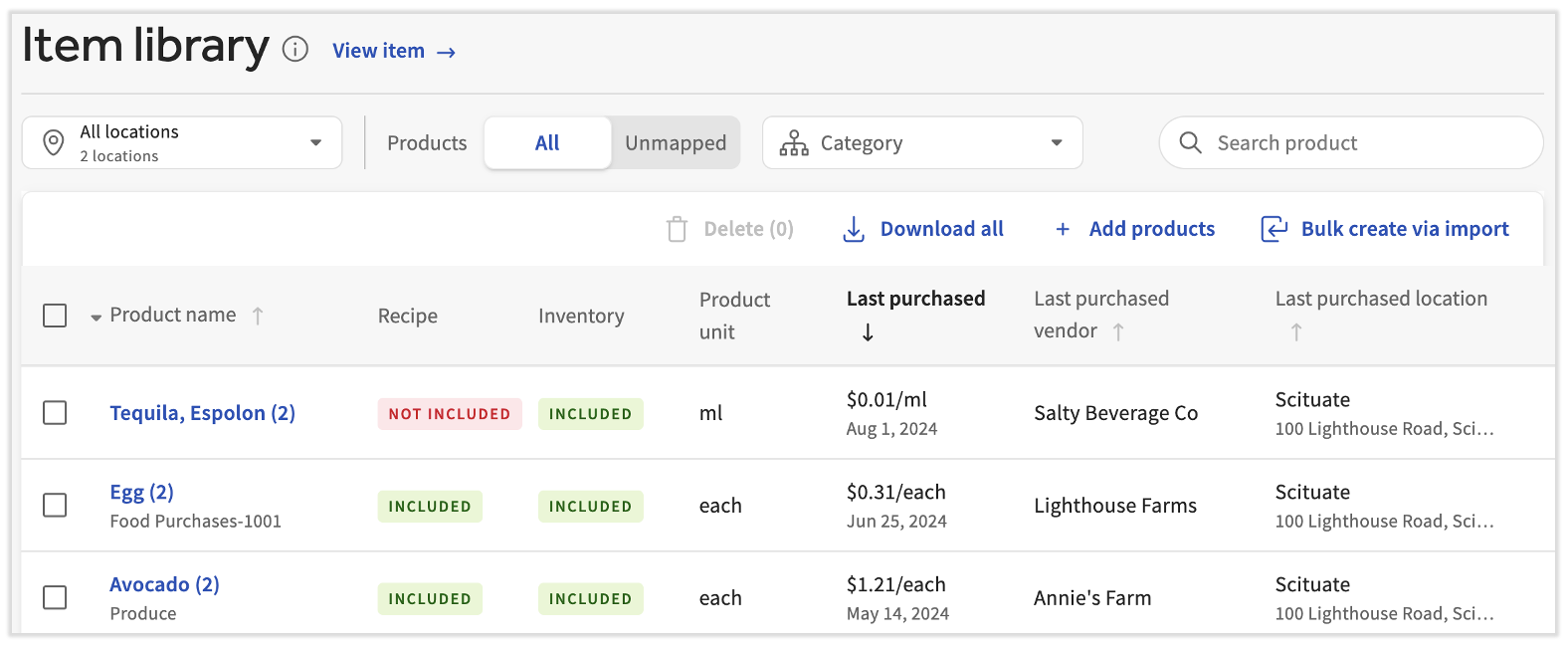1568x647 pixels.
Task: Click the trash can Delete icon
Action: click(677, 229)
